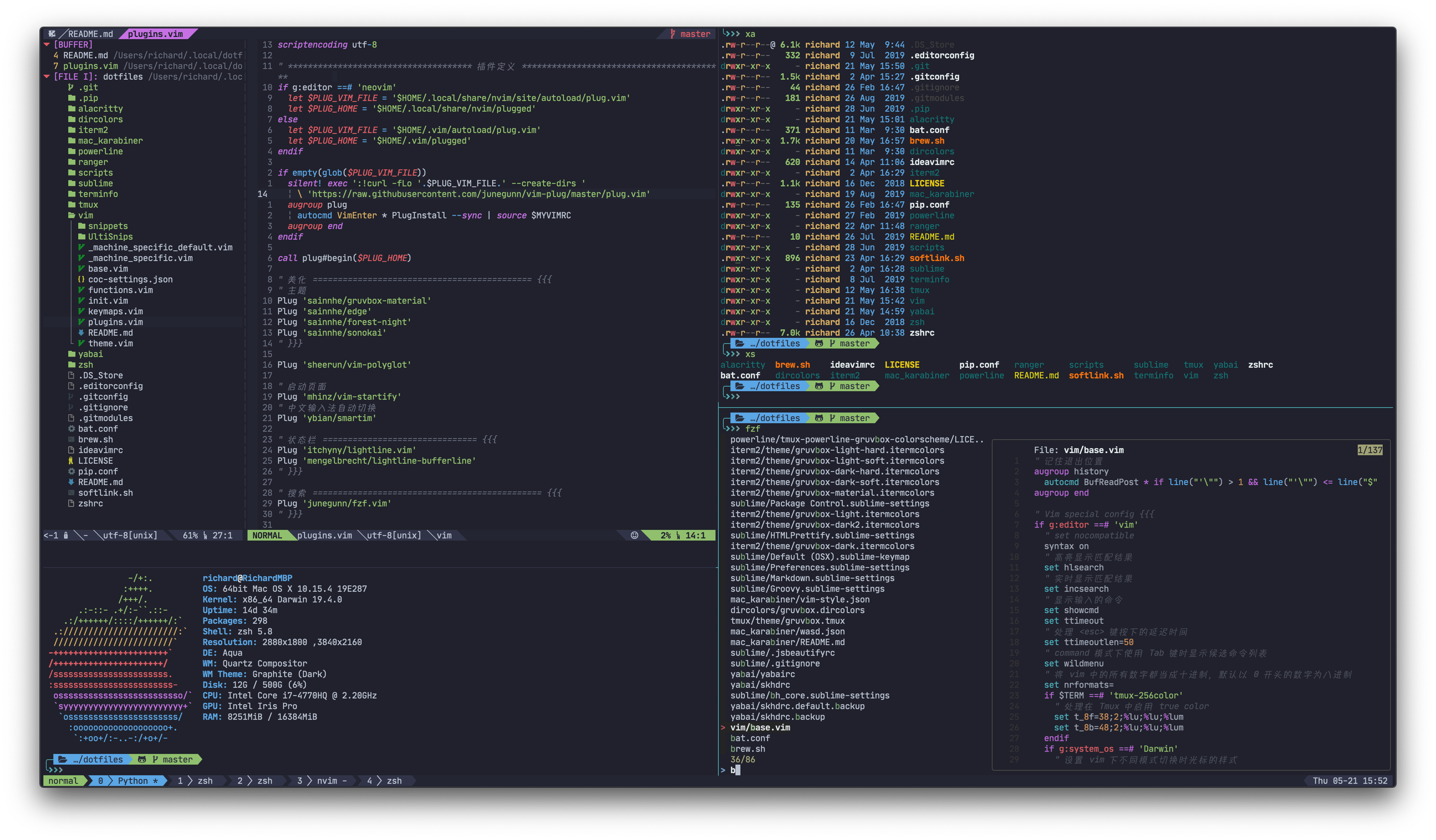Expand the snippets folder in the file tree

(x=81, y=226)
